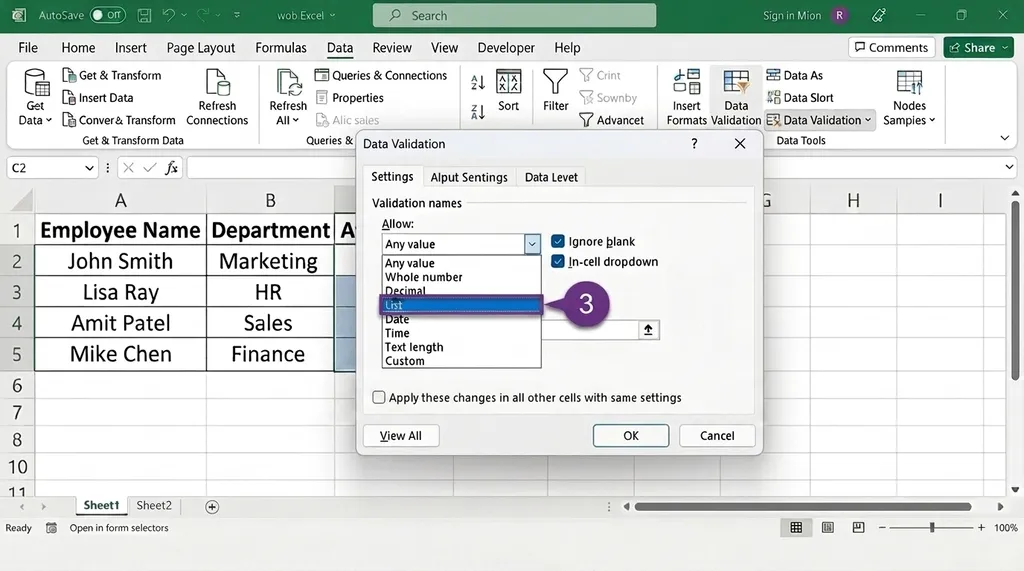This screenshot has width=1024, height=571.
Task: Expand the Nodes Samples dropdown arrow
Action: pos(932,120)
